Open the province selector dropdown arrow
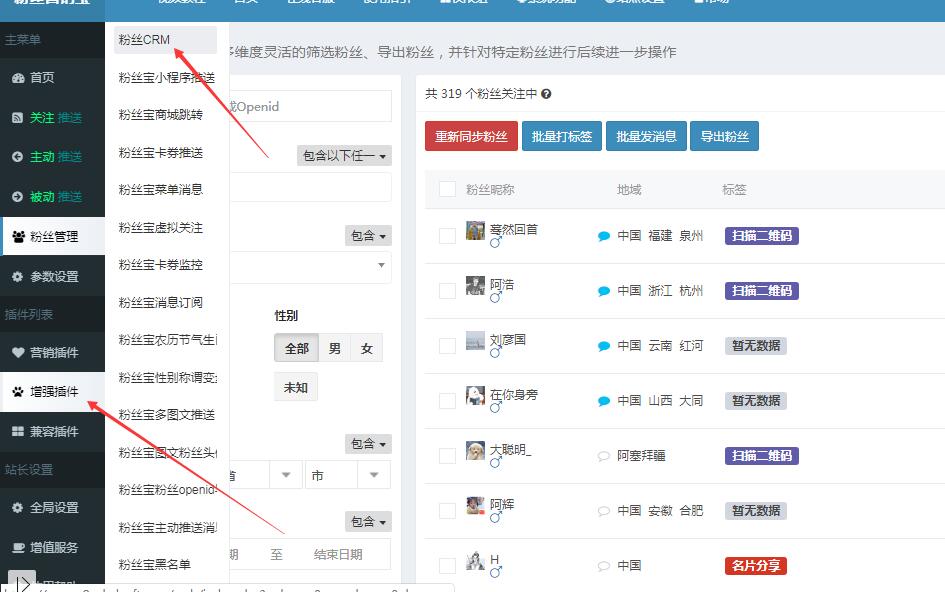Screen dimensions: 945x592 [286, 475]
